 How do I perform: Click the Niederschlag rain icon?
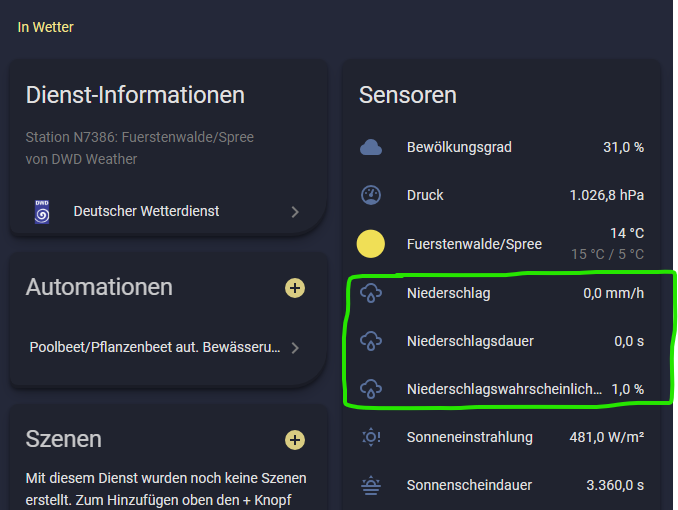(x=371, y=294)
